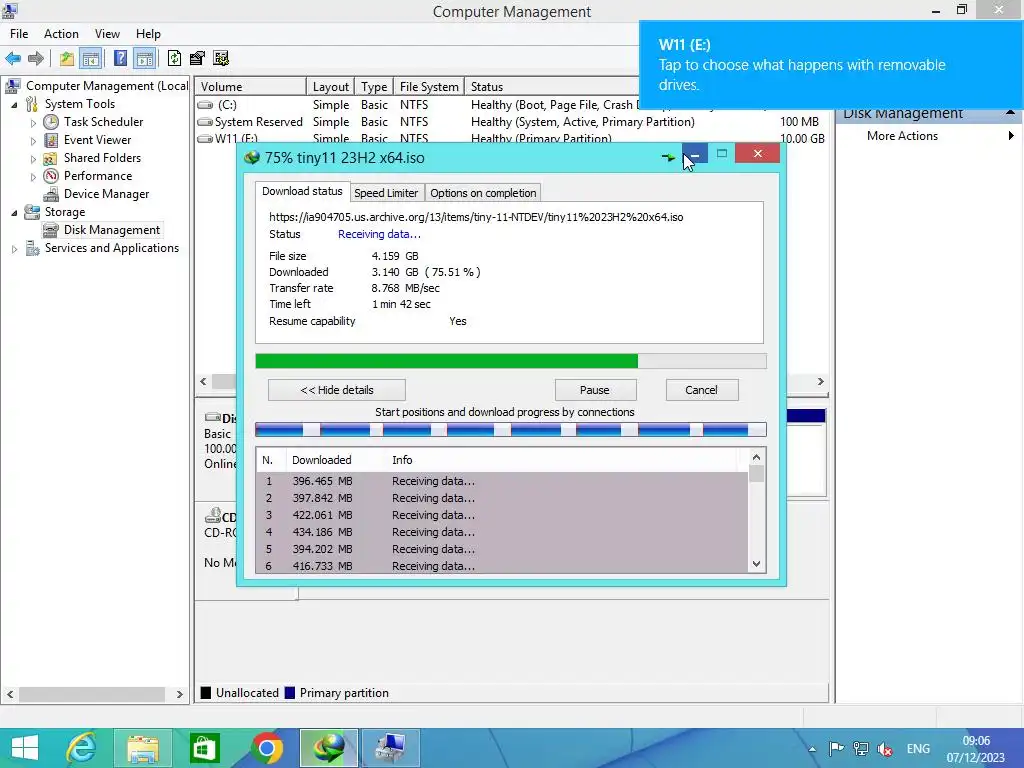Expand the Event Viewer node arrow
Image resolution: width=1024 pixels, height=768 pixels.
[x=33, y=140]
